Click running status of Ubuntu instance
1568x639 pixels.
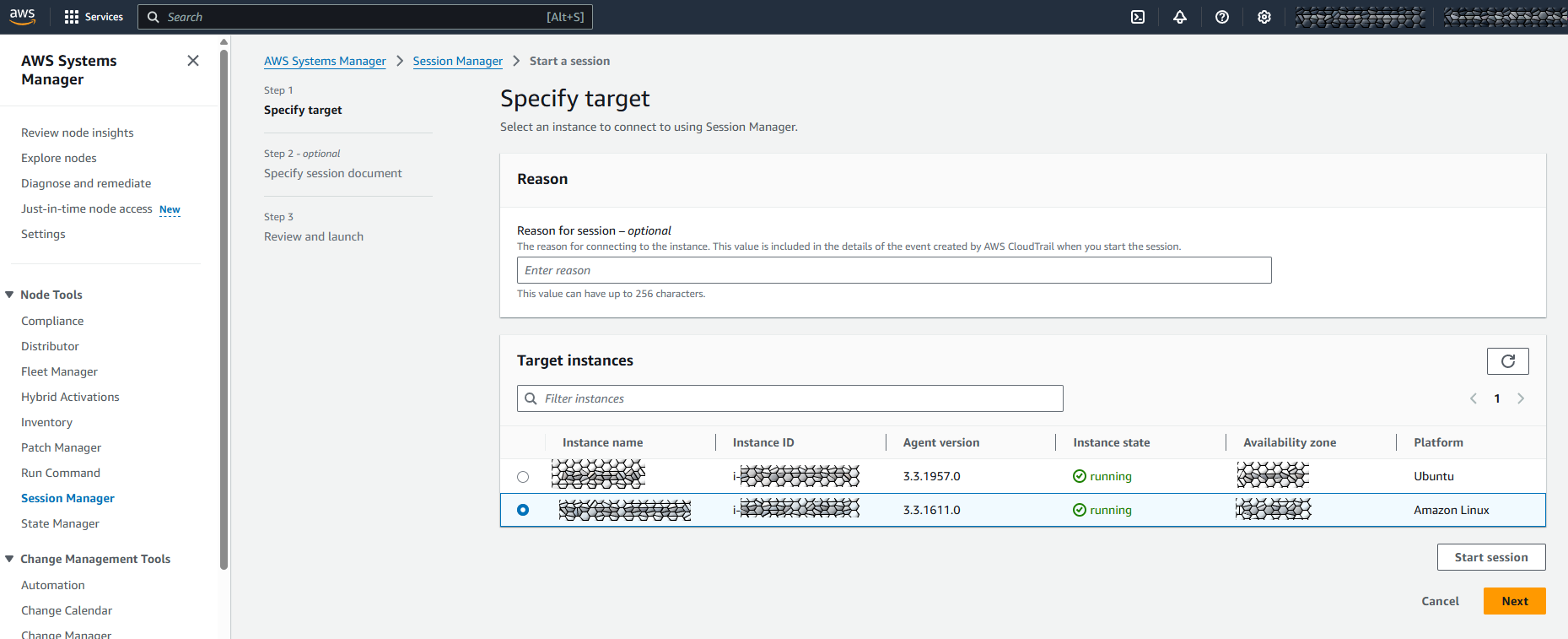[1102, 476]
